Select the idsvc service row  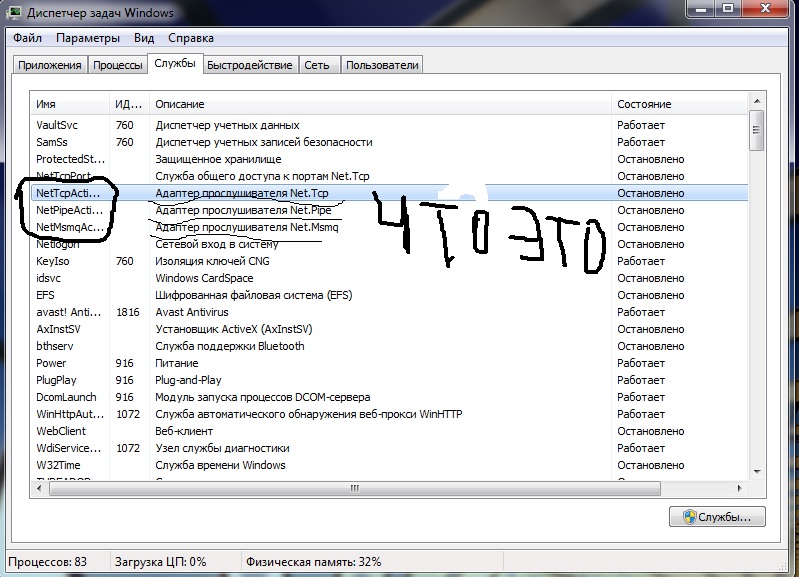pyautogui.click(x=389, y=278)
